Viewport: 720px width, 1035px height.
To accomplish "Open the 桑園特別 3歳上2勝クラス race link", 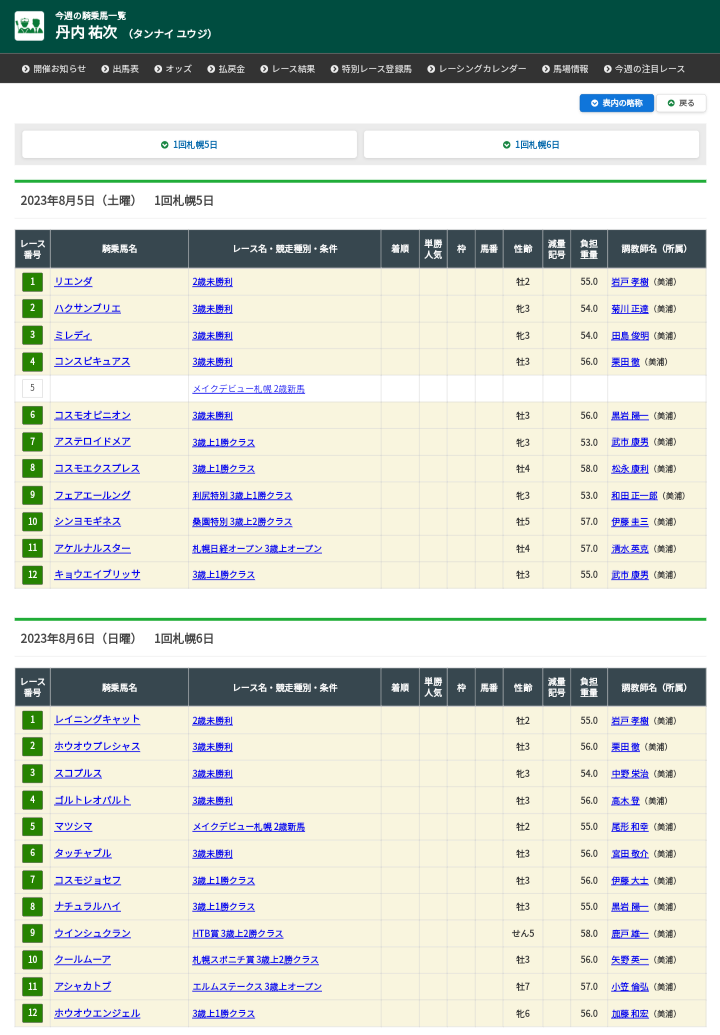I will point(242,522).
